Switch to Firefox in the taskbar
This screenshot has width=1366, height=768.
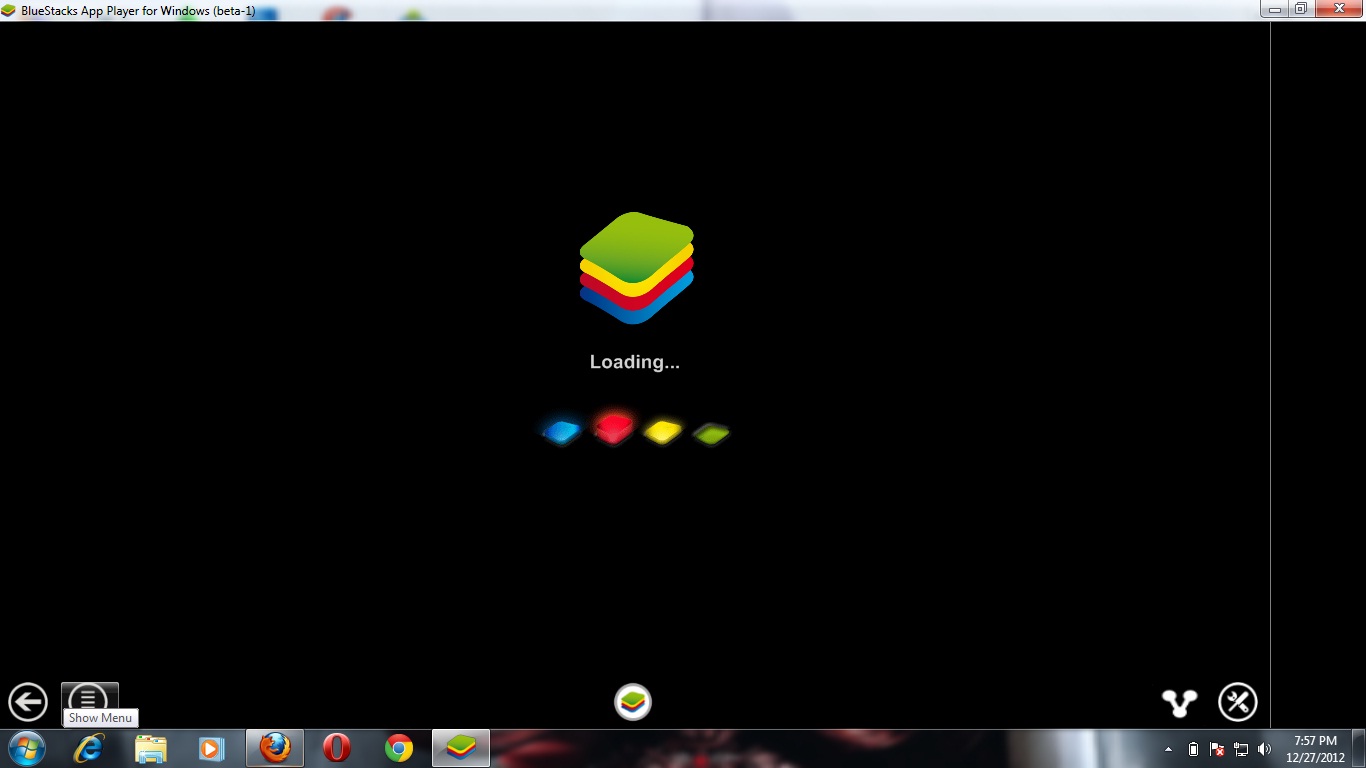(x=275, y=748)
